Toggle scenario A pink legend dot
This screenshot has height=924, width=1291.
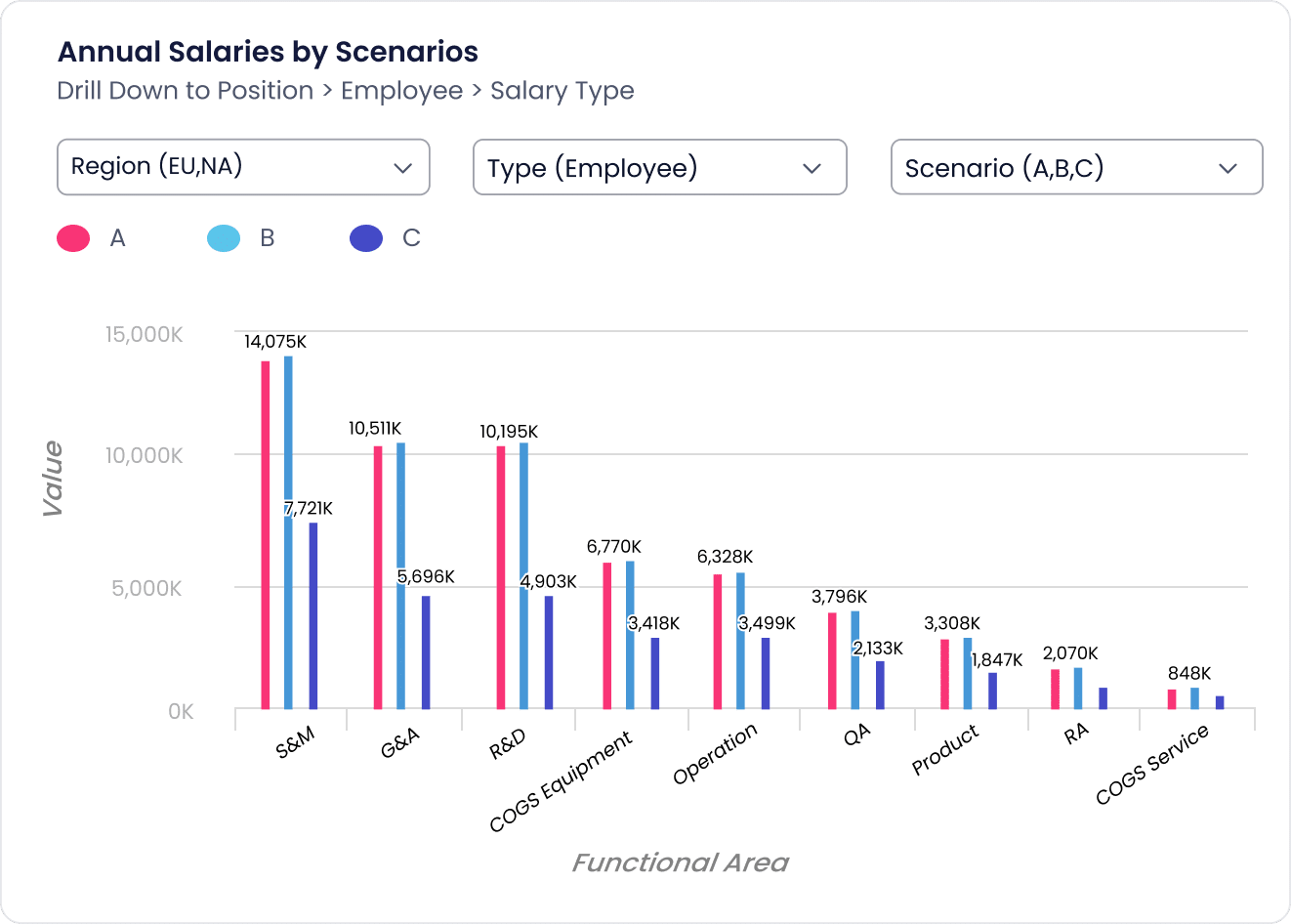[73, 238]
